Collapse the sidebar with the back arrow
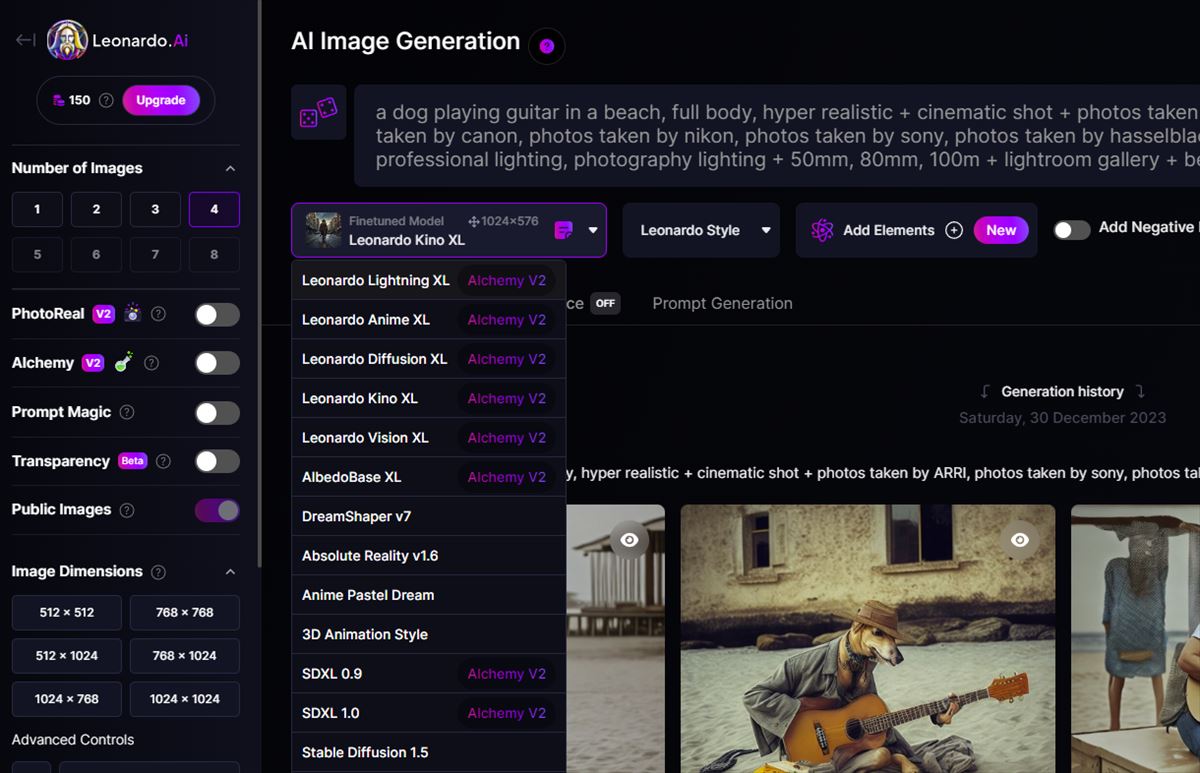Viewport: 1200px width, 773px height. click(25, 40)
